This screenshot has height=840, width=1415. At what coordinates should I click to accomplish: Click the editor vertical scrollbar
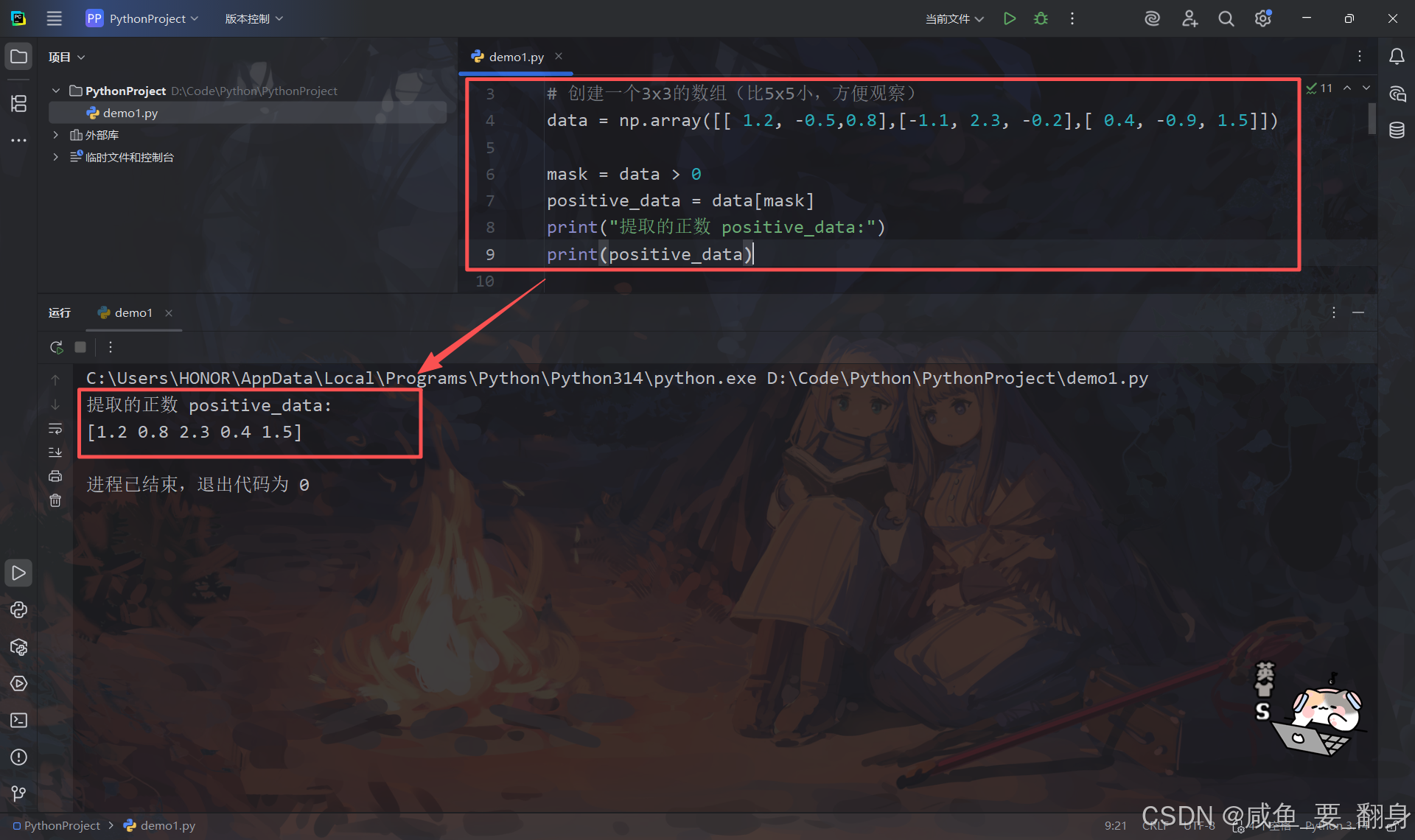coord(1372,118)
